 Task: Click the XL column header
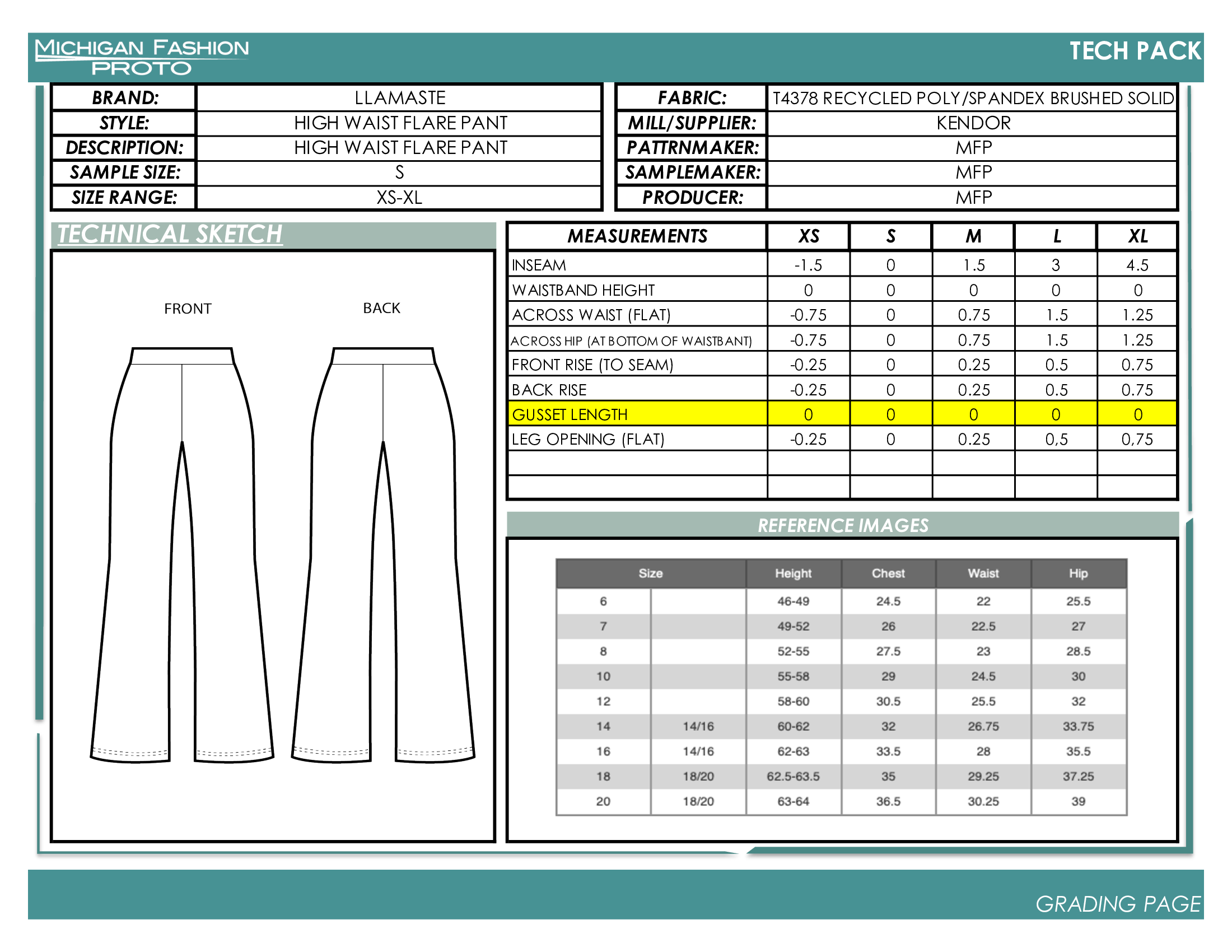(1137, 236)
